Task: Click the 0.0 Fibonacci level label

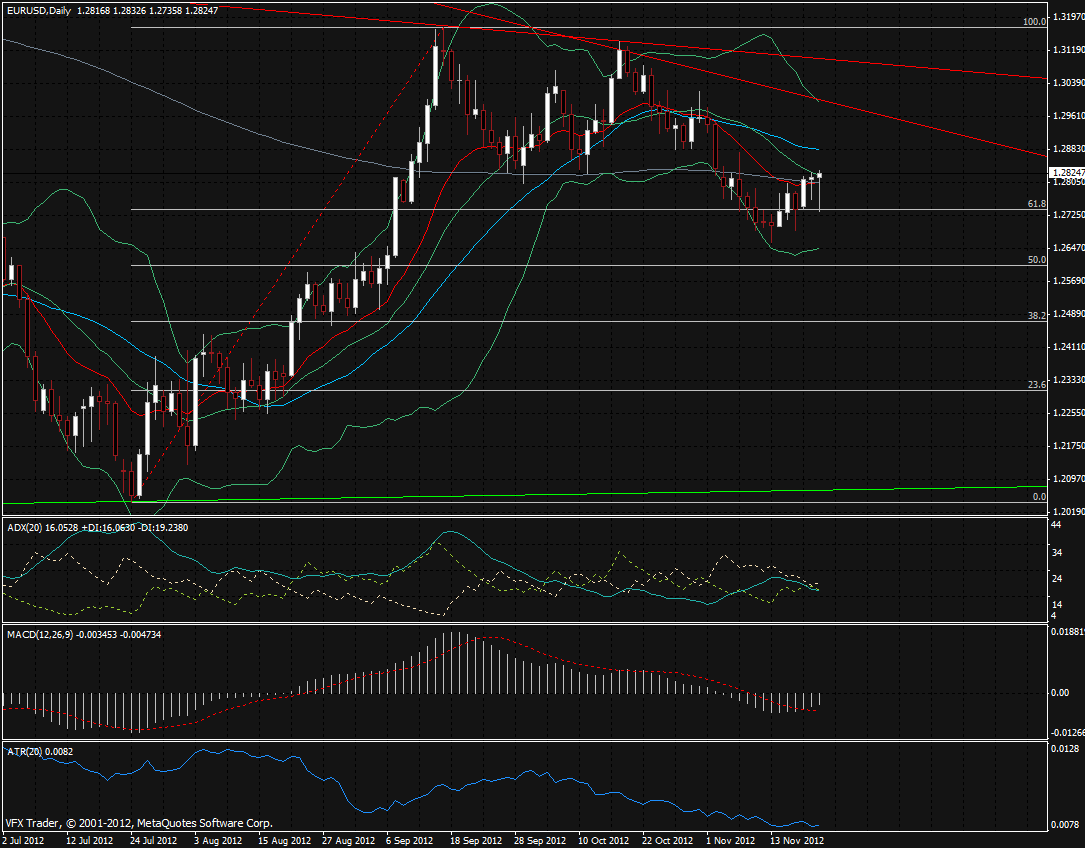Action: click(x=1038, y=496)
